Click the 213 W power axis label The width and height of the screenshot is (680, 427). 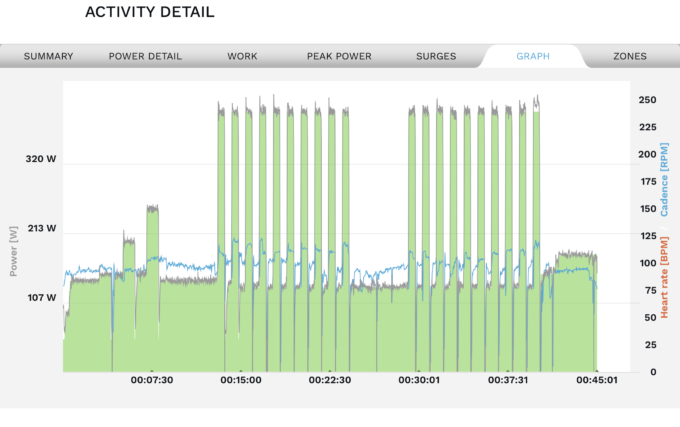click(42, 228)
